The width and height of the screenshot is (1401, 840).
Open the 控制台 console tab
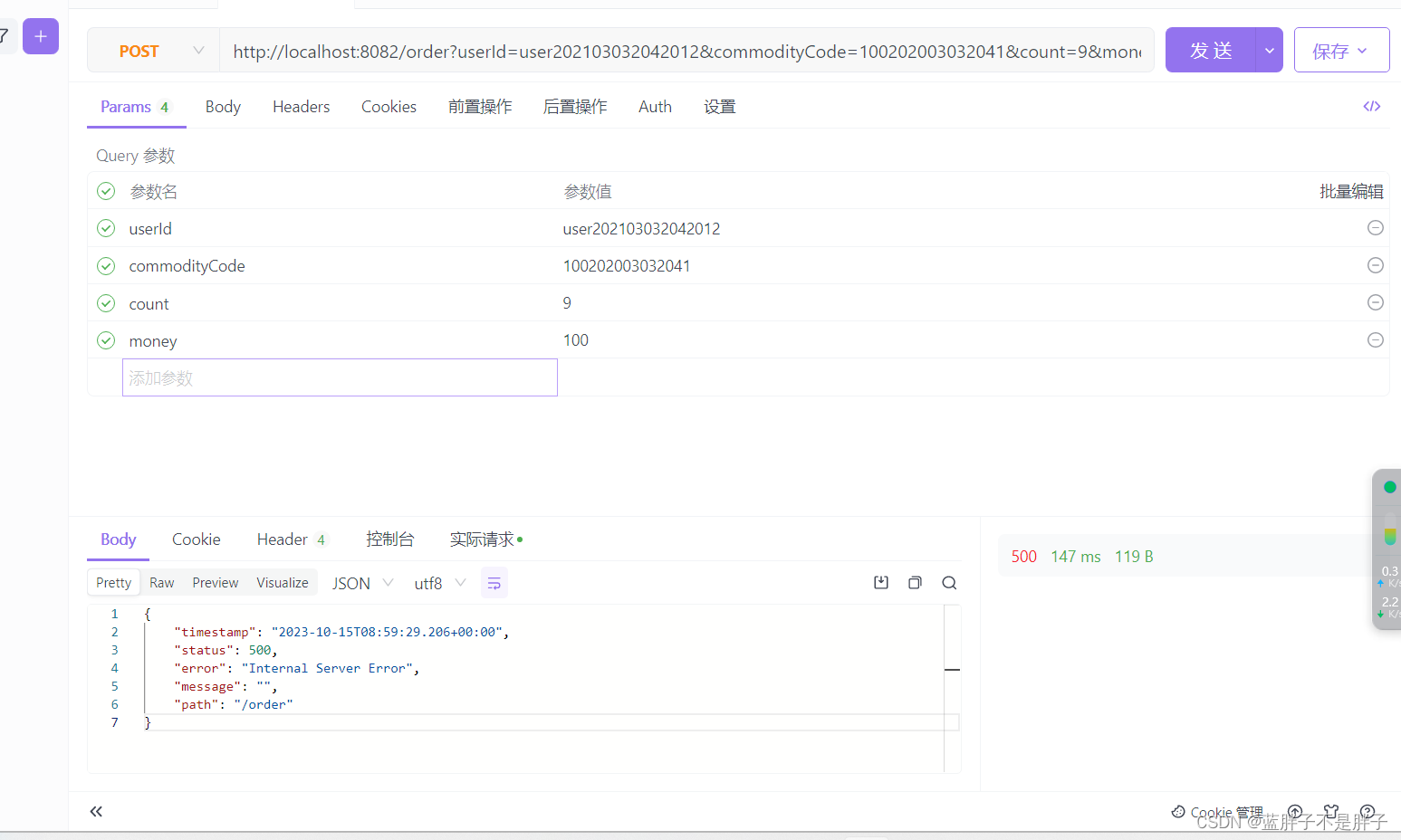tap(389, 539)
